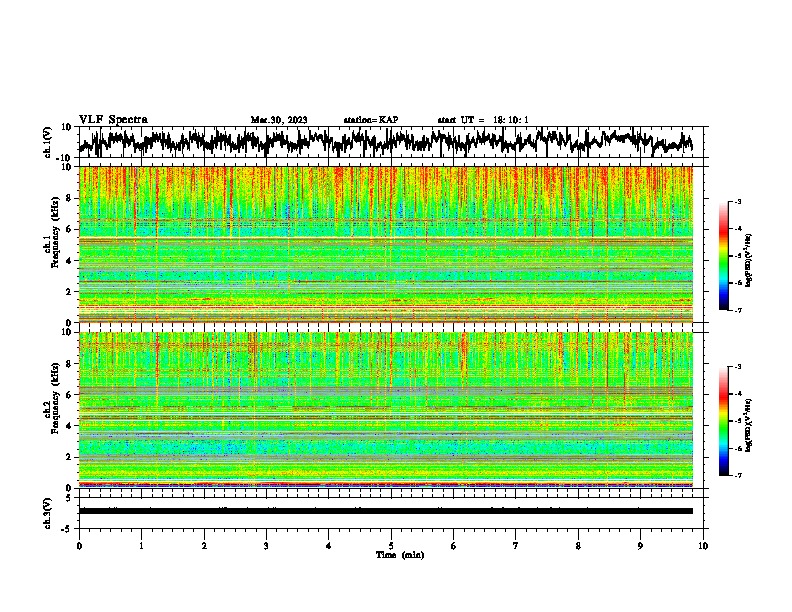Click the ch.2 frequency axis "6" tick label
Viewport: 792px width, 612px height.
click(69, 394)
